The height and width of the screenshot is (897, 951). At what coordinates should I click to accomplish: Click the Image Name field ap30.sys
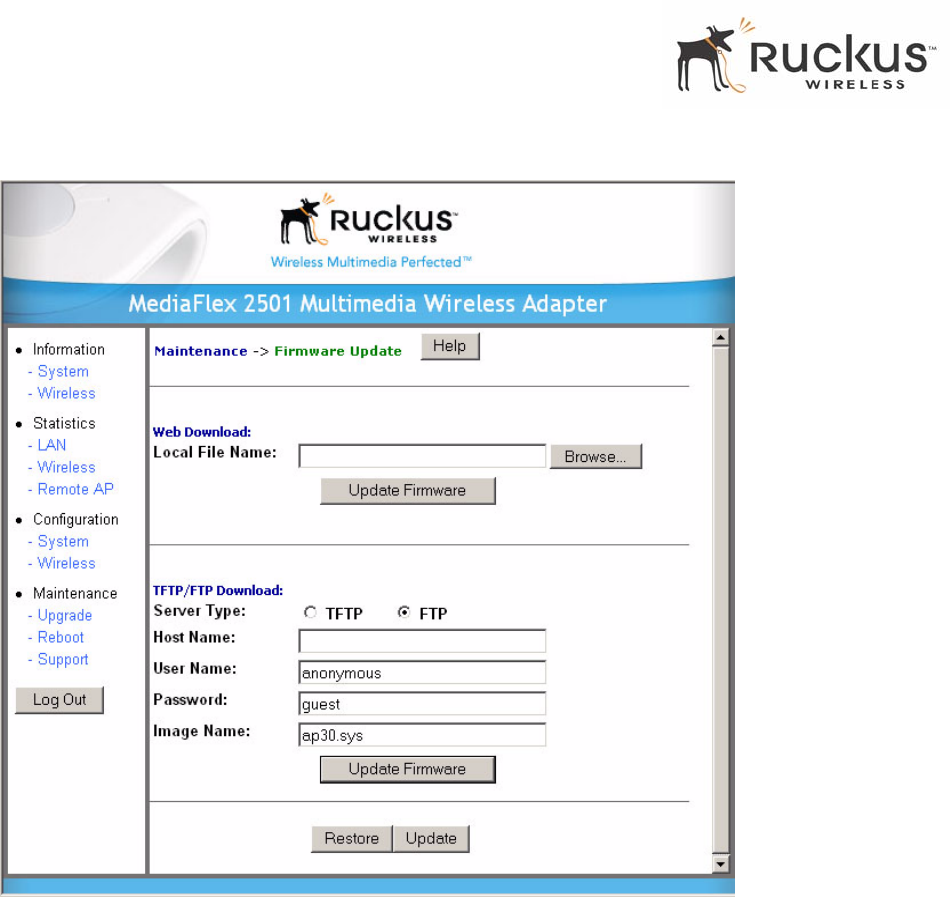(x=422, y=734)
